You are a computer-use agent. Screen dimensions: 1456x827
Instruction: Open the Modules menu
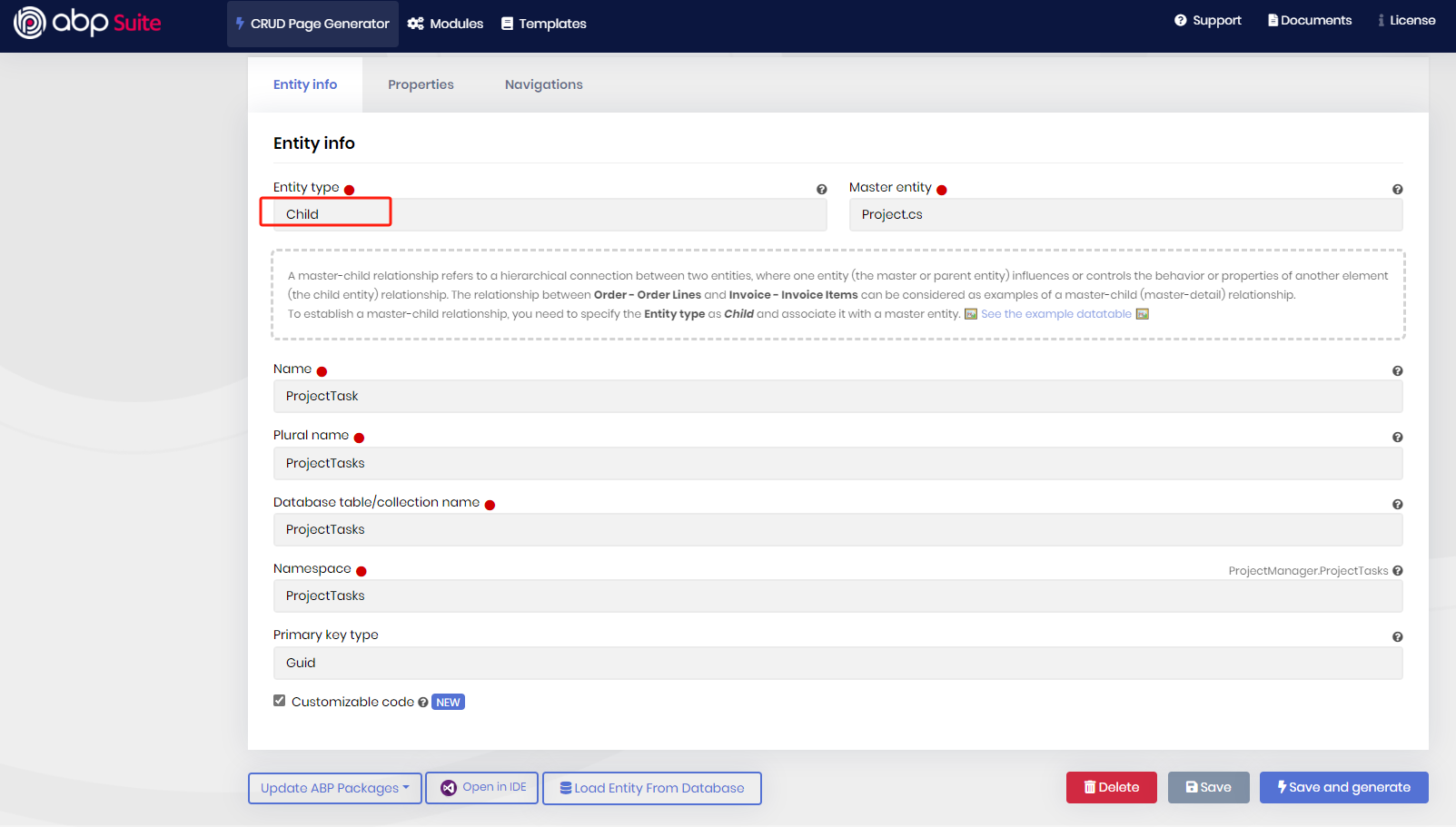click(x=445, y=24)
